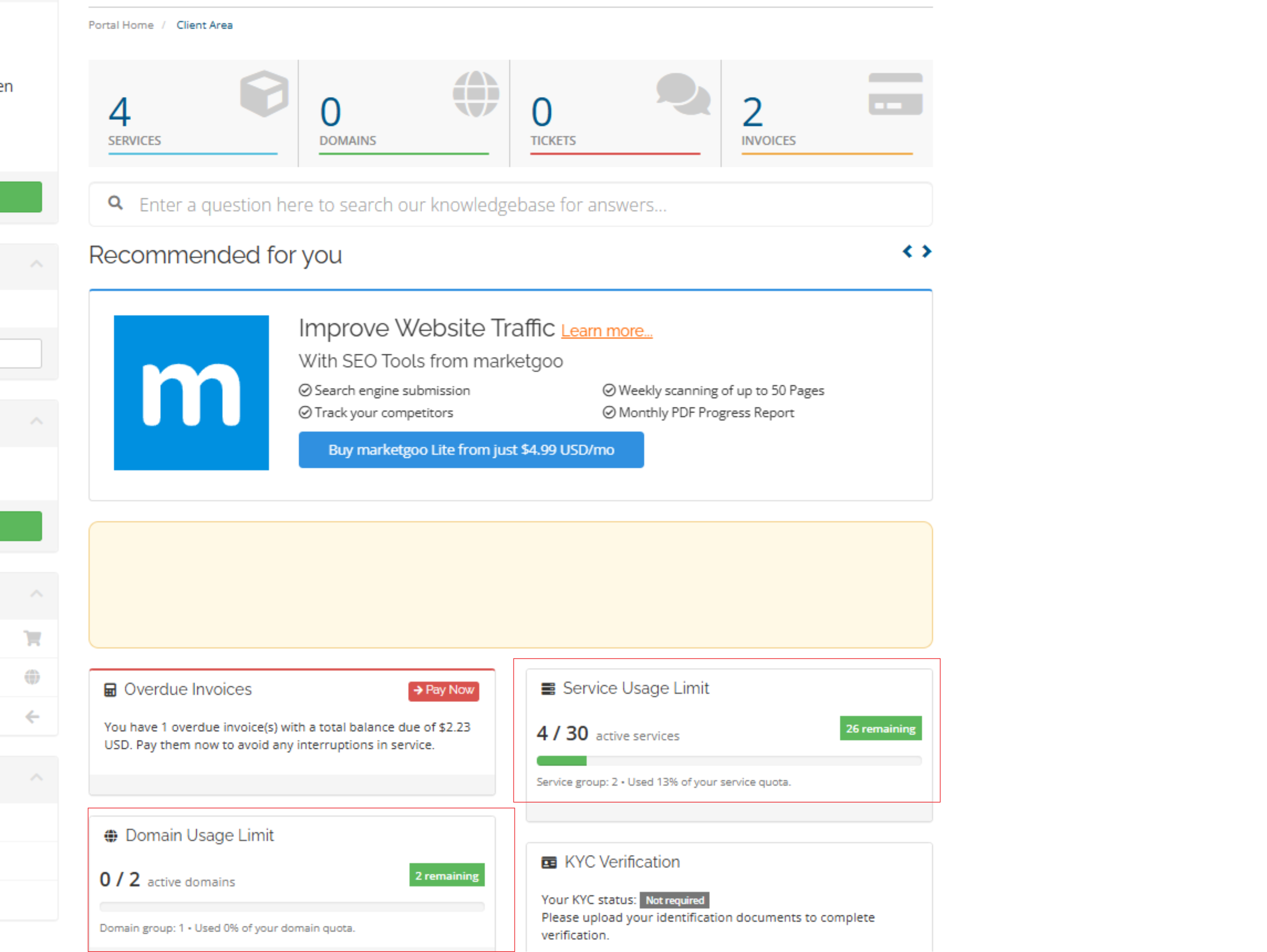Viewport: 1267px width, 952px height.
Task: Click Buy marketgoo Lite button
Action: point(471,450)
